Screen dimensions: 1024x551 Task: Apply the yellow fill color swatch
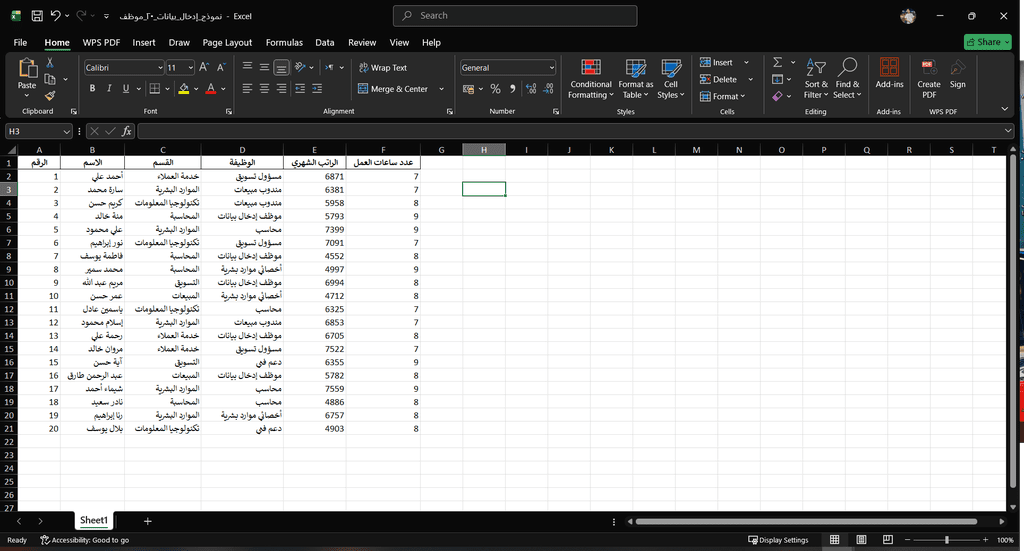pyautogui.click(x=183, y=89)
